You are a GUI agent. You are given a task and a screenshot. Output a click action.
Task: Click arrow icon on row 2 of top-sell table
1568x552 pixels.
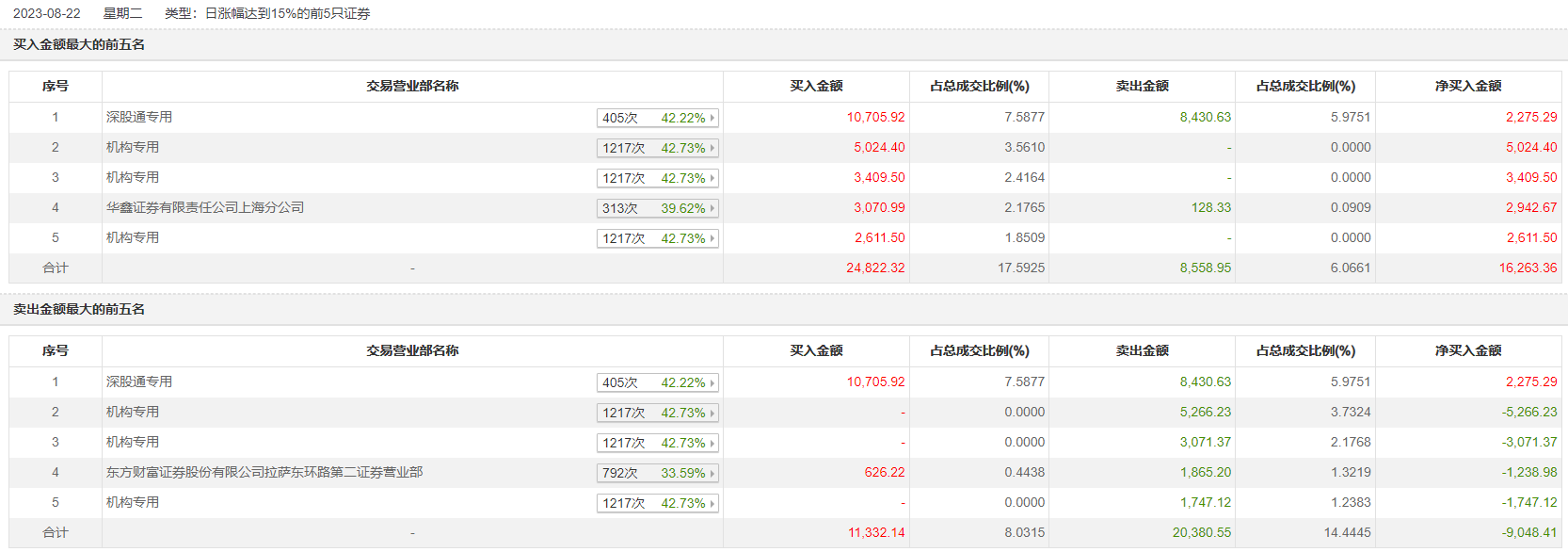(x=712, y=413)
